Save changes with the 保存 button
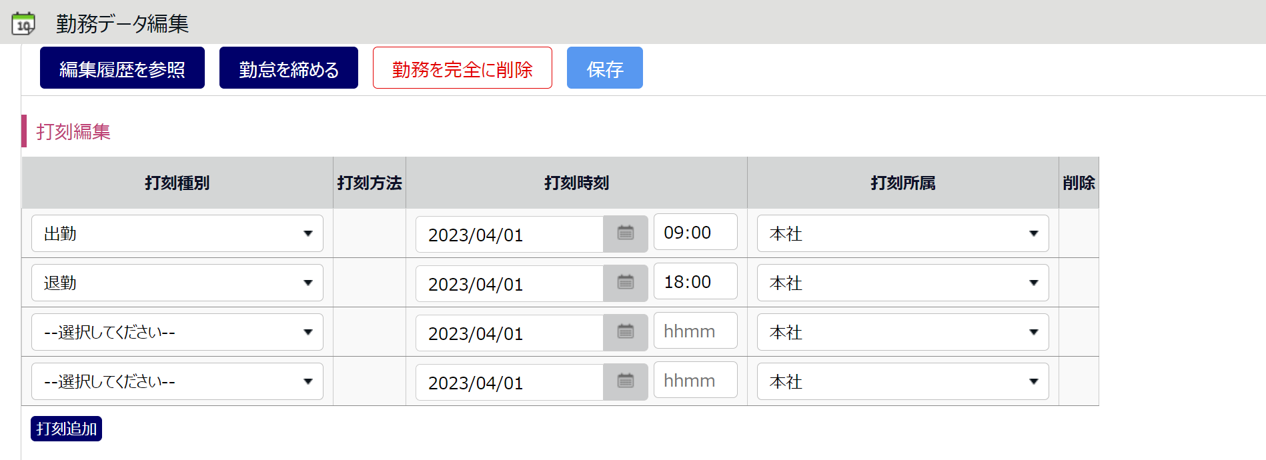 pyautogui.click(x=605, y=69)
